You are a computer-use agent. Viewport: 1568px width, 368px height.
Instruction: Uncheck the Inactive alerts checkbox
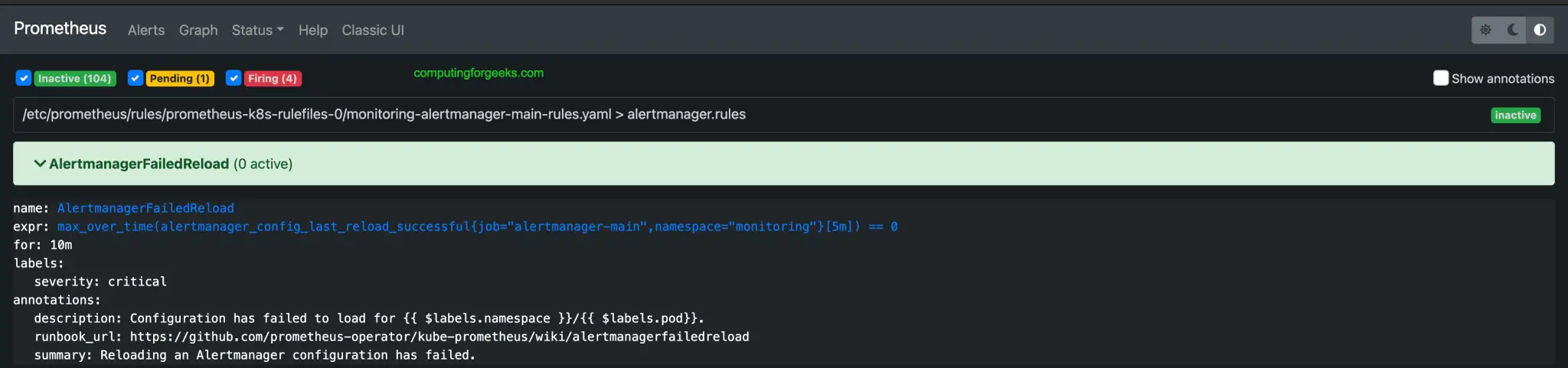coord(24,78)
